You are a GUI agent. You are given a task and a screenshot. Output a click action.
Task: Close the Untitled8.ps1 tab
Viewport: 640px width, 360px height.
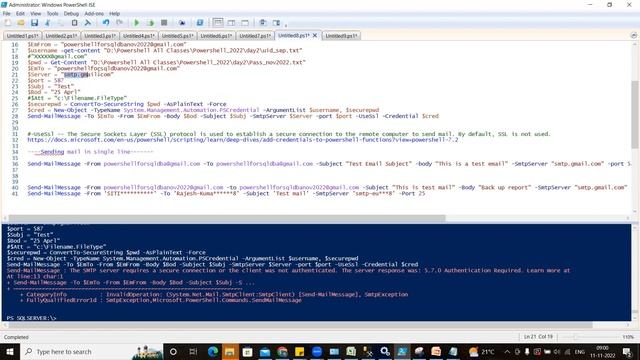click(315, 36)
